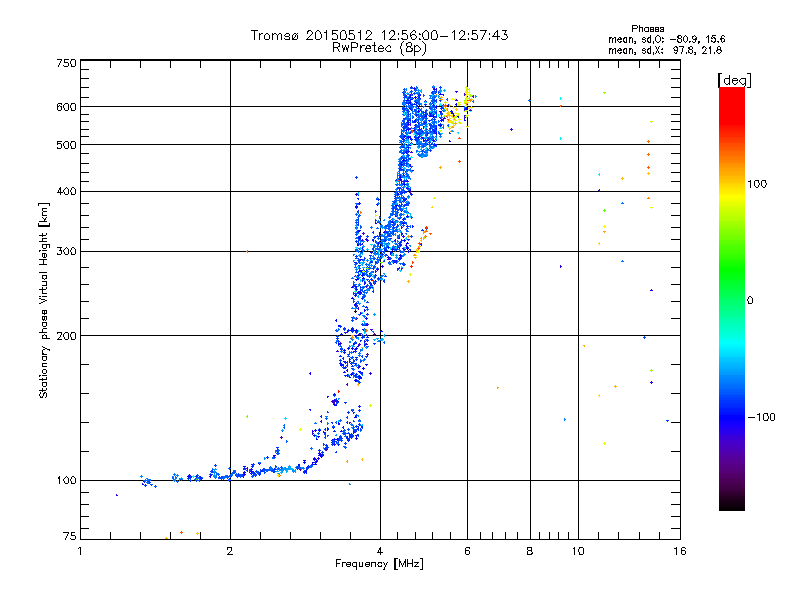Click the colorbar tick label "100"
Viewport: 800px width, 600px height.
(x=757, y=184)
